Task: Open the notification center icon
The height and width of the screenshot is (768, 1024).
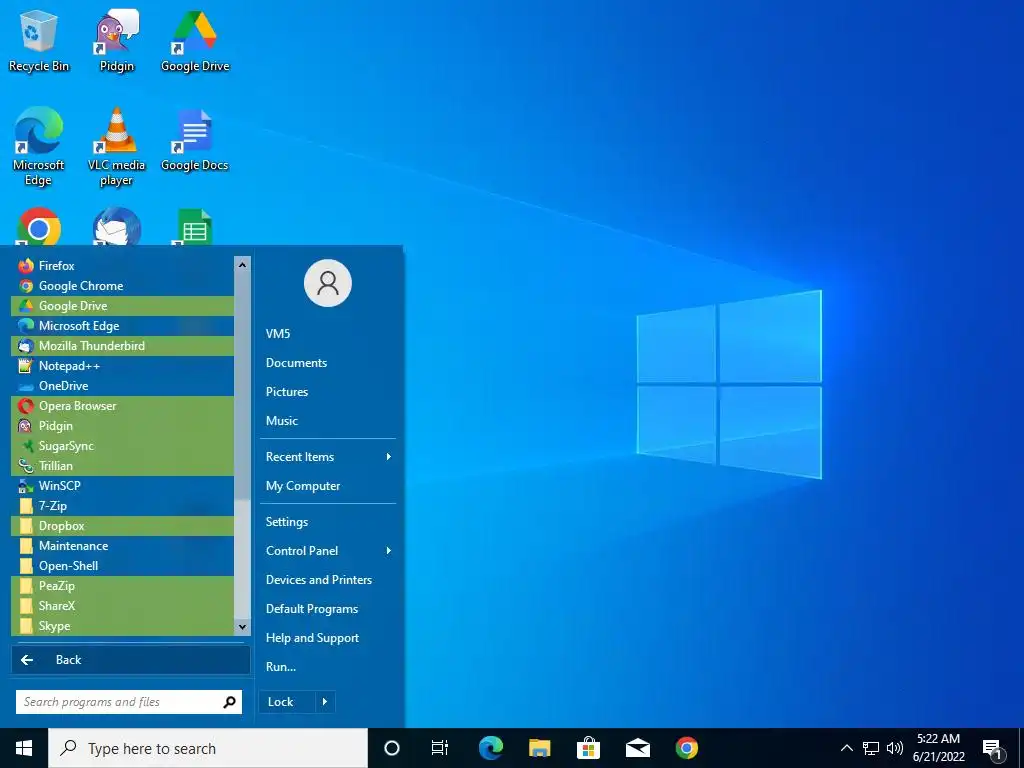Action: pyautogui.click(x=993, y=749)
